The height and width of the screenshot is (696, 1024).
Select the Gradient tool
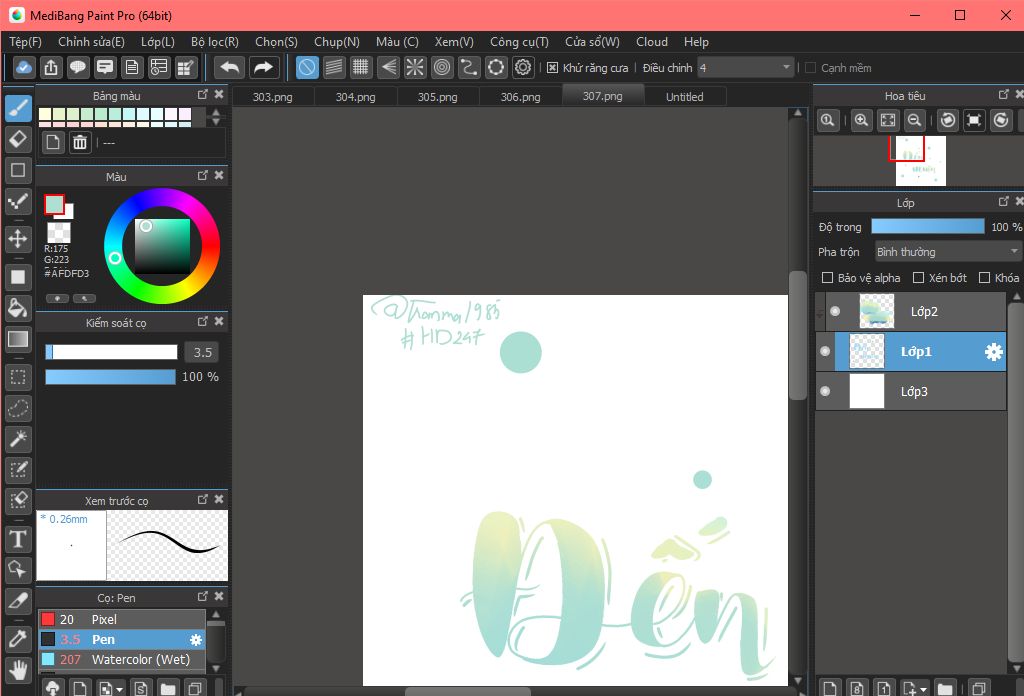(x=18, y=339)
